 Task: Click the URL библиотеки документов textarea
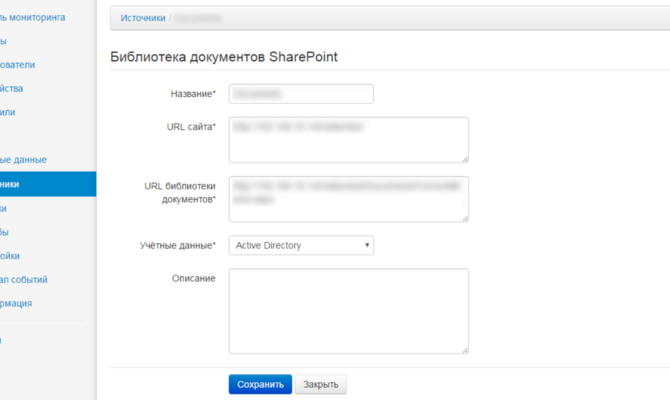348,198
